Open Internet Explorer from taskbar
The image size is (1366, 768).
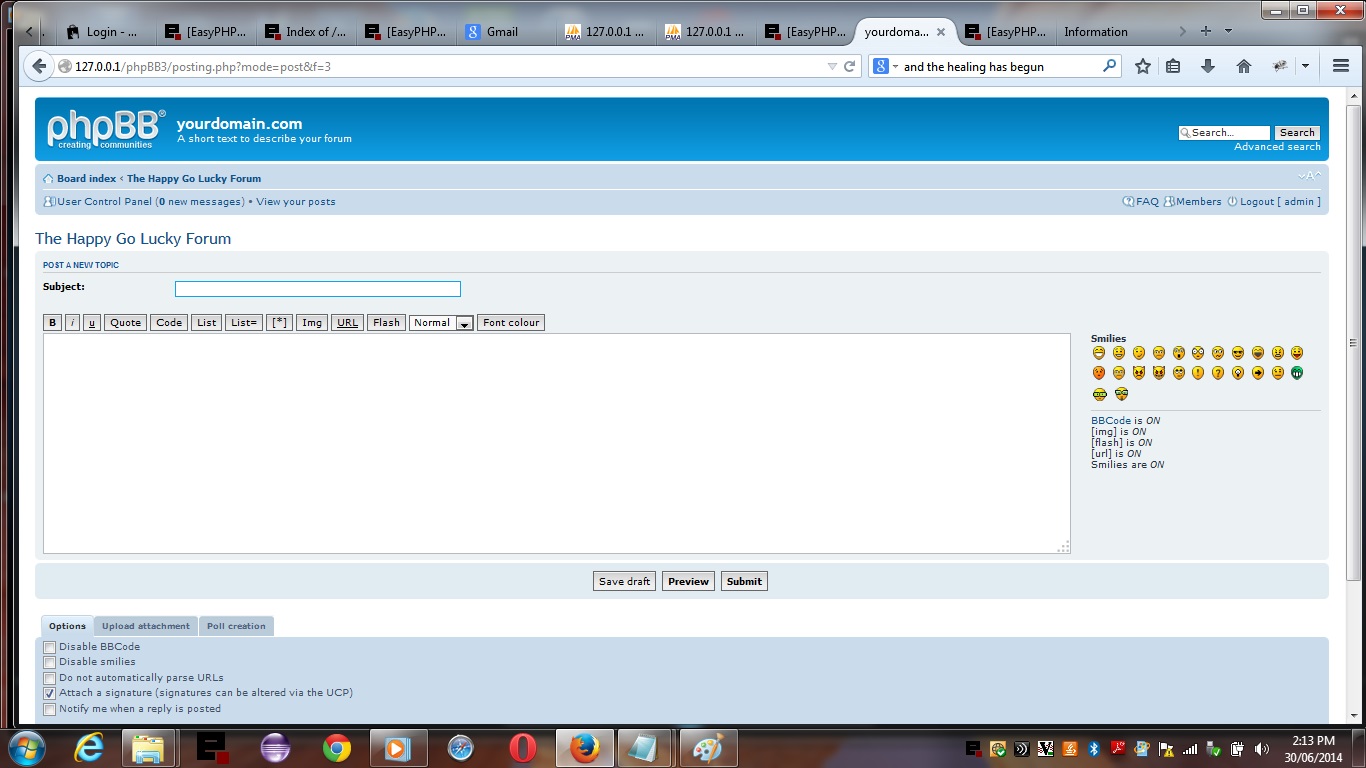point(89,748)
